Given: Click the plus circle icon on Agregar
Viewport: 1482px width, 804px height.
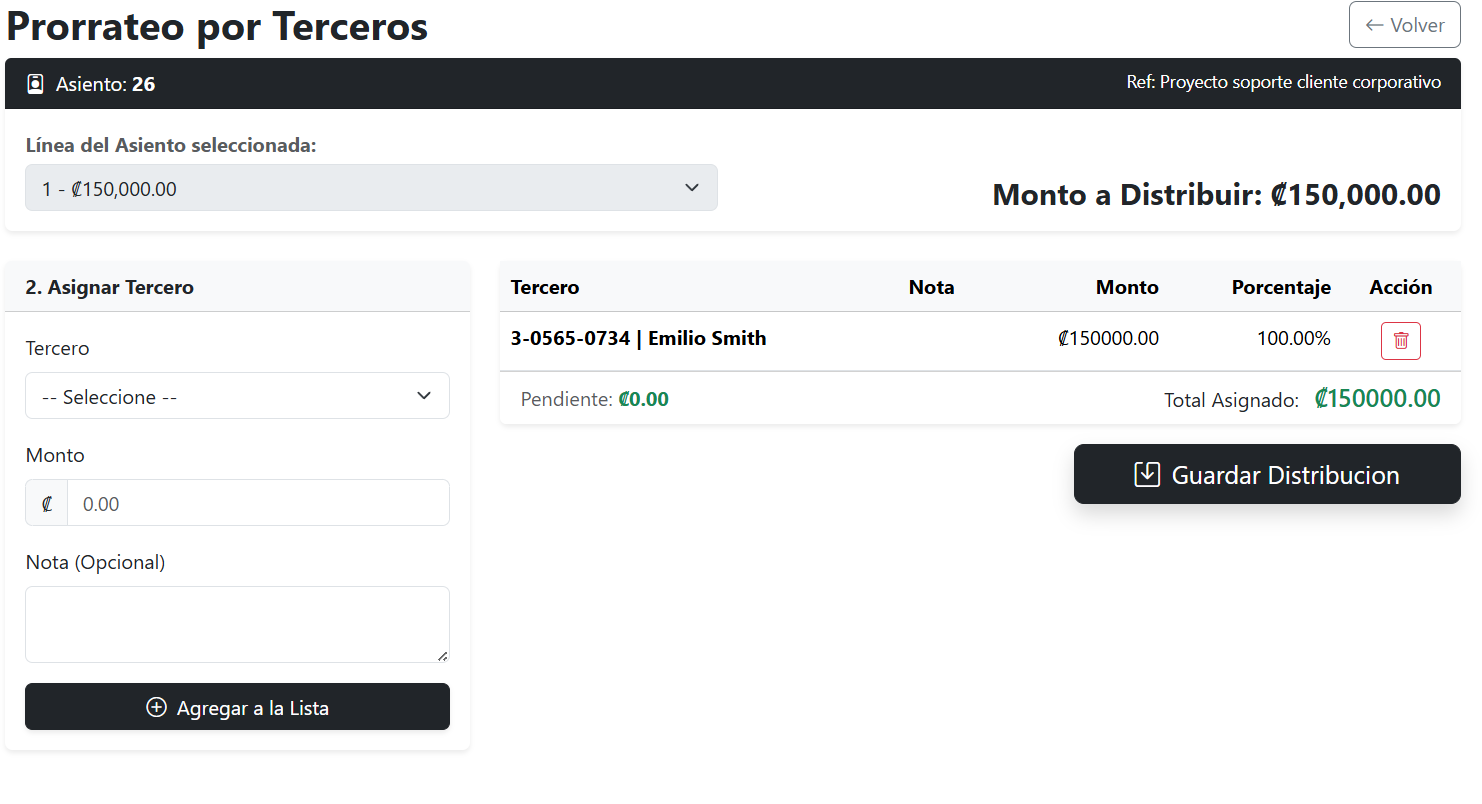Looking at the screenshot, I should (156, 708).
